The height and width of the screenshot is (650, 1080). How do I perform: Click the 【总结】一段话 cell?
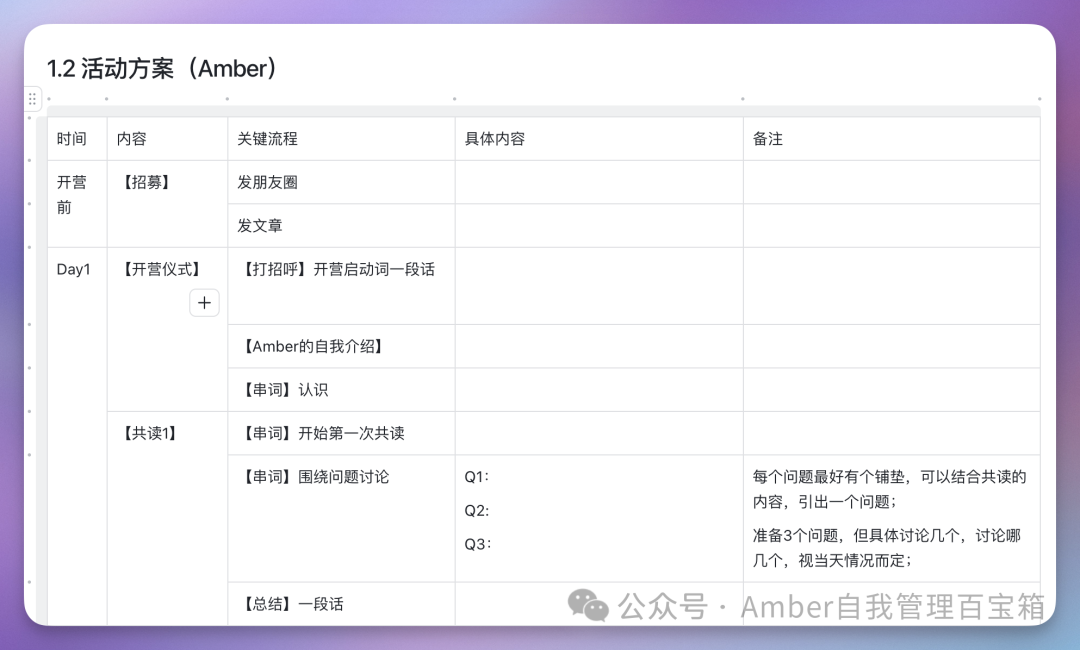click(x=341, y=604)
